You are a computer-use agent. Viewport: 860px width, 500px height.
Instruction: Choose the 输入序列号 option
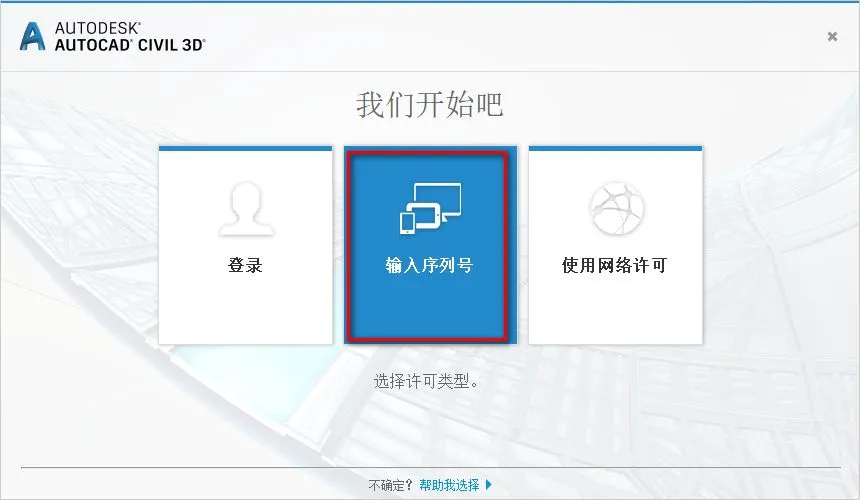pos(431,245)
